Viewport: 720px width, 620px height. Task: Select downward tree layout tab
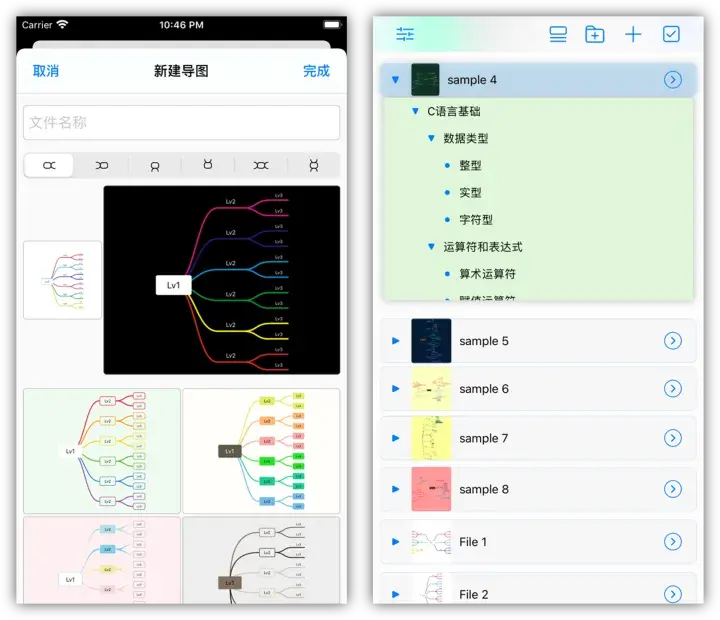155,165
